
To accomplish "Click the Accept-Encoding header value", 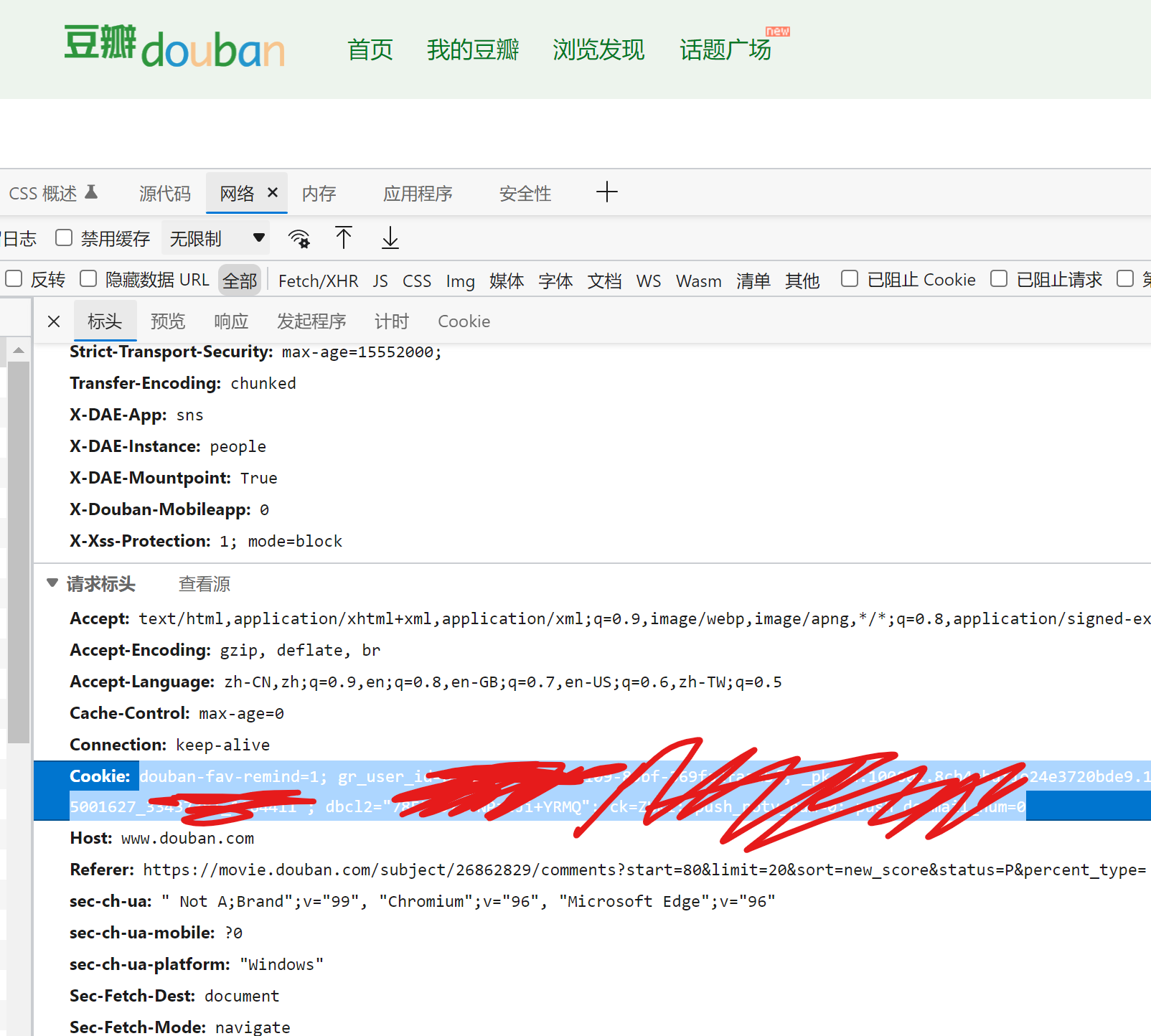I will coord(300,650).
